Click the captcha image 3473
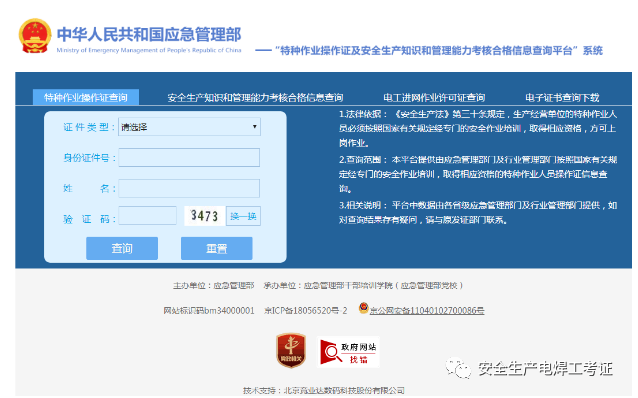 (x=204, y=216)
